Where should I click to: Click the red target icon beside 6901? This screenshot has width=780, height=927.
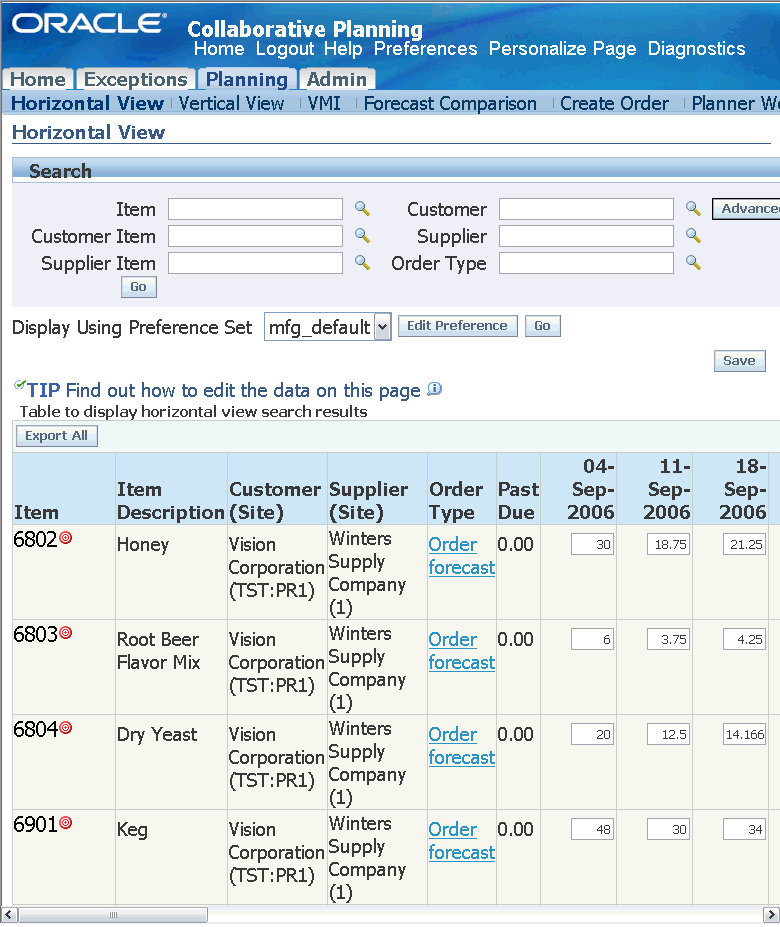(66, 823)
